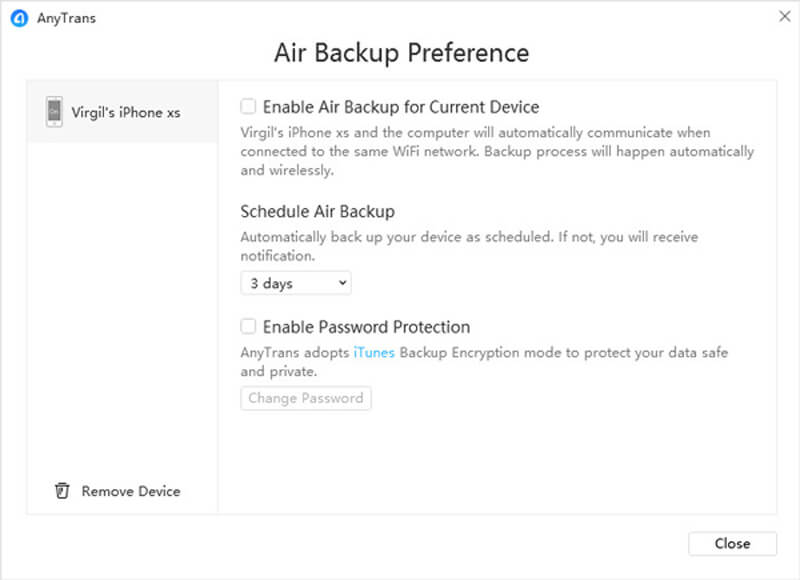Follow the blue iTunes link
The width and height of the screenshot is (800, 580).
[x=374, y=352]
